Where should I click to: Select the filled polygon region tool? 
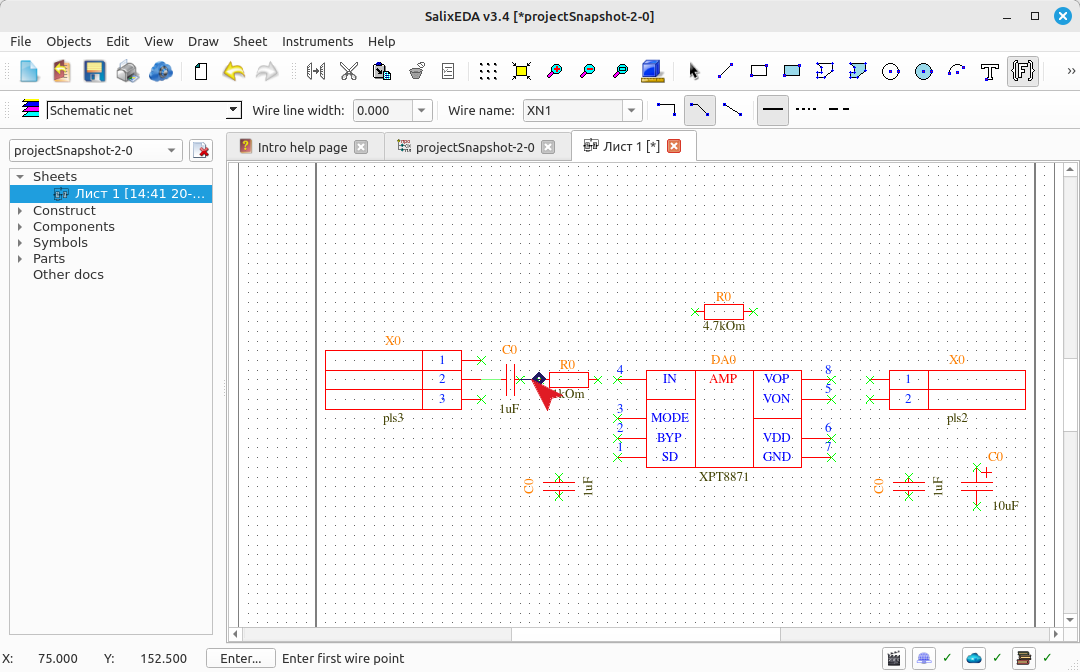point(858,72)
